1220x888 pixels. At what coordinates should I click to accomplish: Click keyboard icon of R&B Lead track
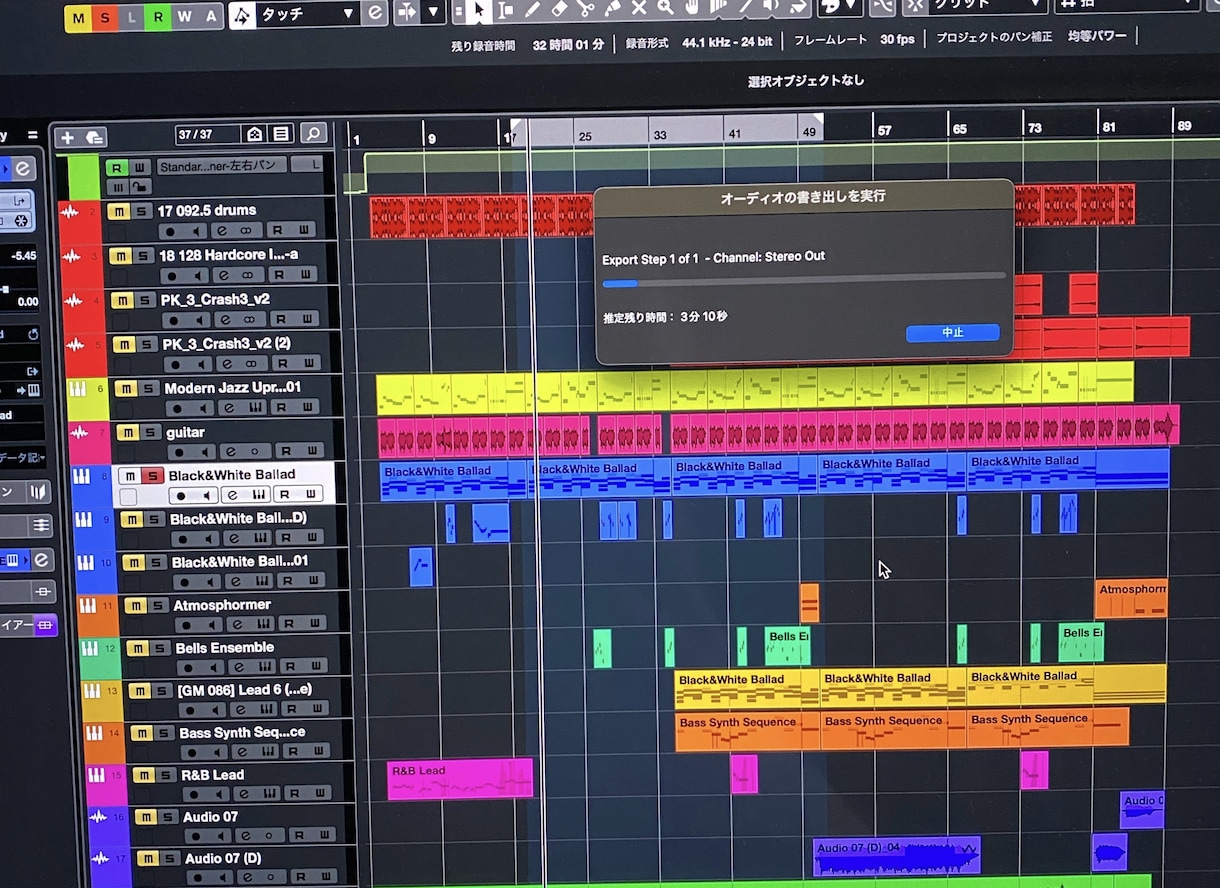(96, 775)
